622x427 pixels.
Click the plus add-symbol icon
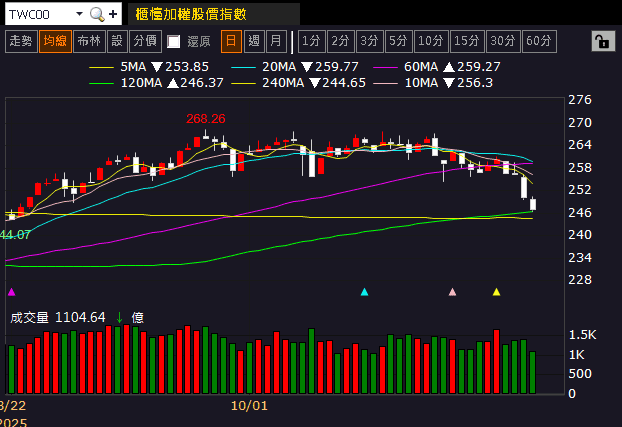pyautogui.click(x=113, y=15)
